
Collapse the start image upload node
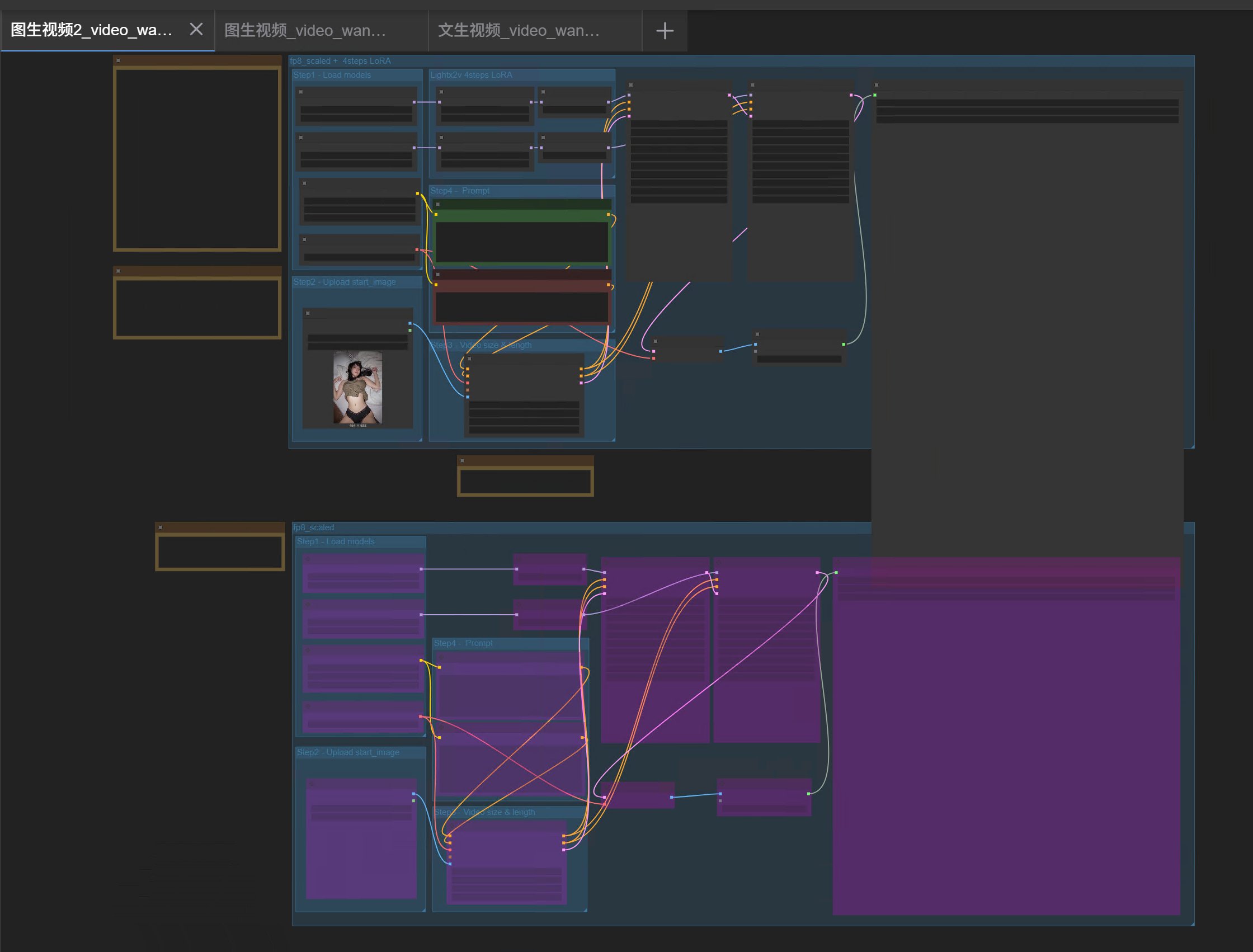coord(308,313)
